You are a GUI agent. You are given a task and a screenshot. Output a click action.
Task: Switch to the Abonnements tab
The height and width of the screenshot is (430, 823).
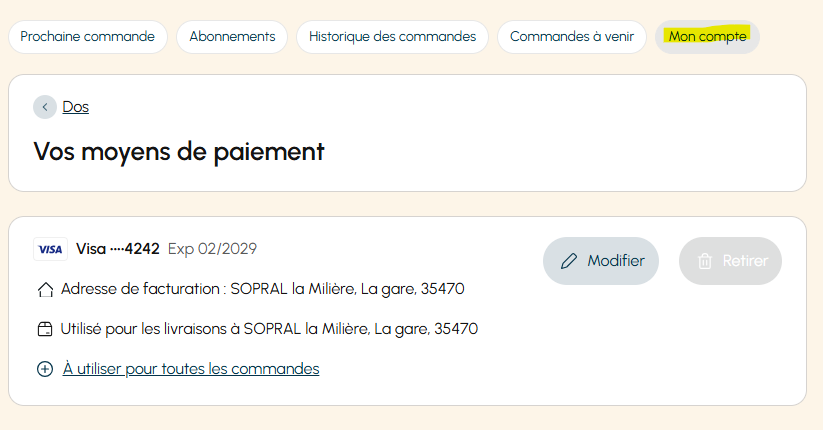pos(232,37)
